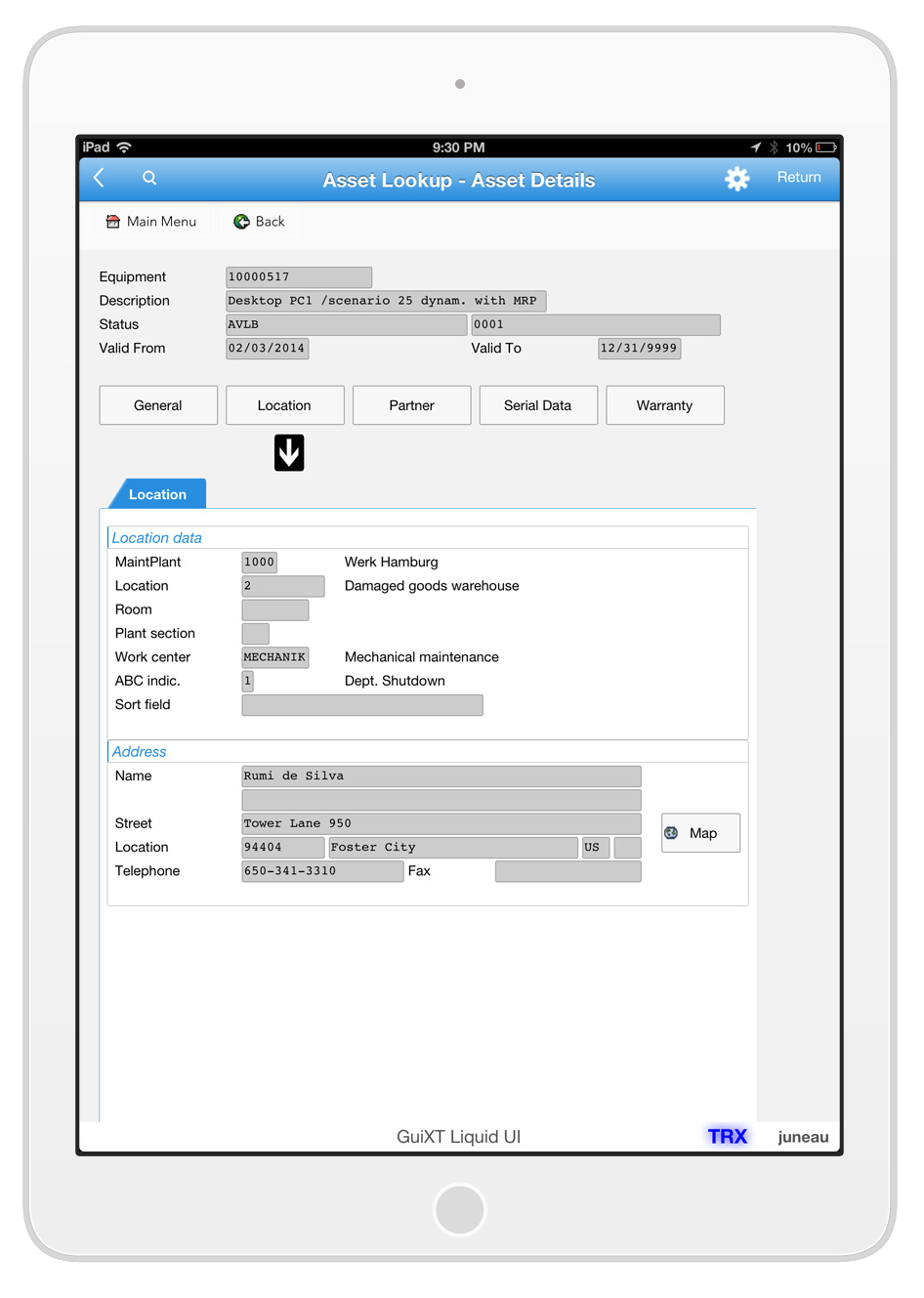Open the Serial Data section

click(x=537, y=405)
